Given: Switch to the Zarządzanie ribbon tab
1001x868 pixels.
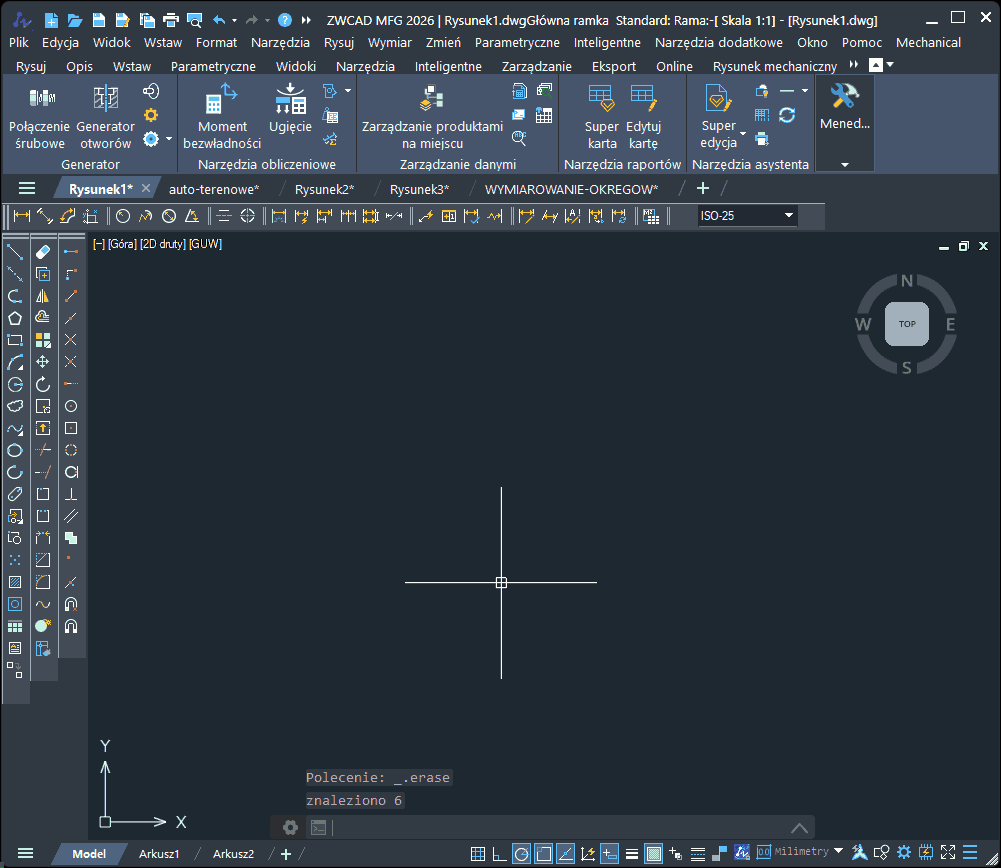Looking at the screenshot, I should (536, 66).
